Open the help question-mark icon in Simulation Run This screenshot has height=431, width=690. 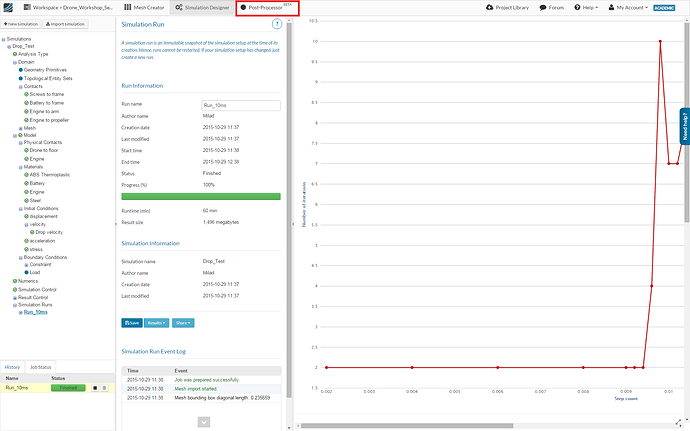(276, 24)
